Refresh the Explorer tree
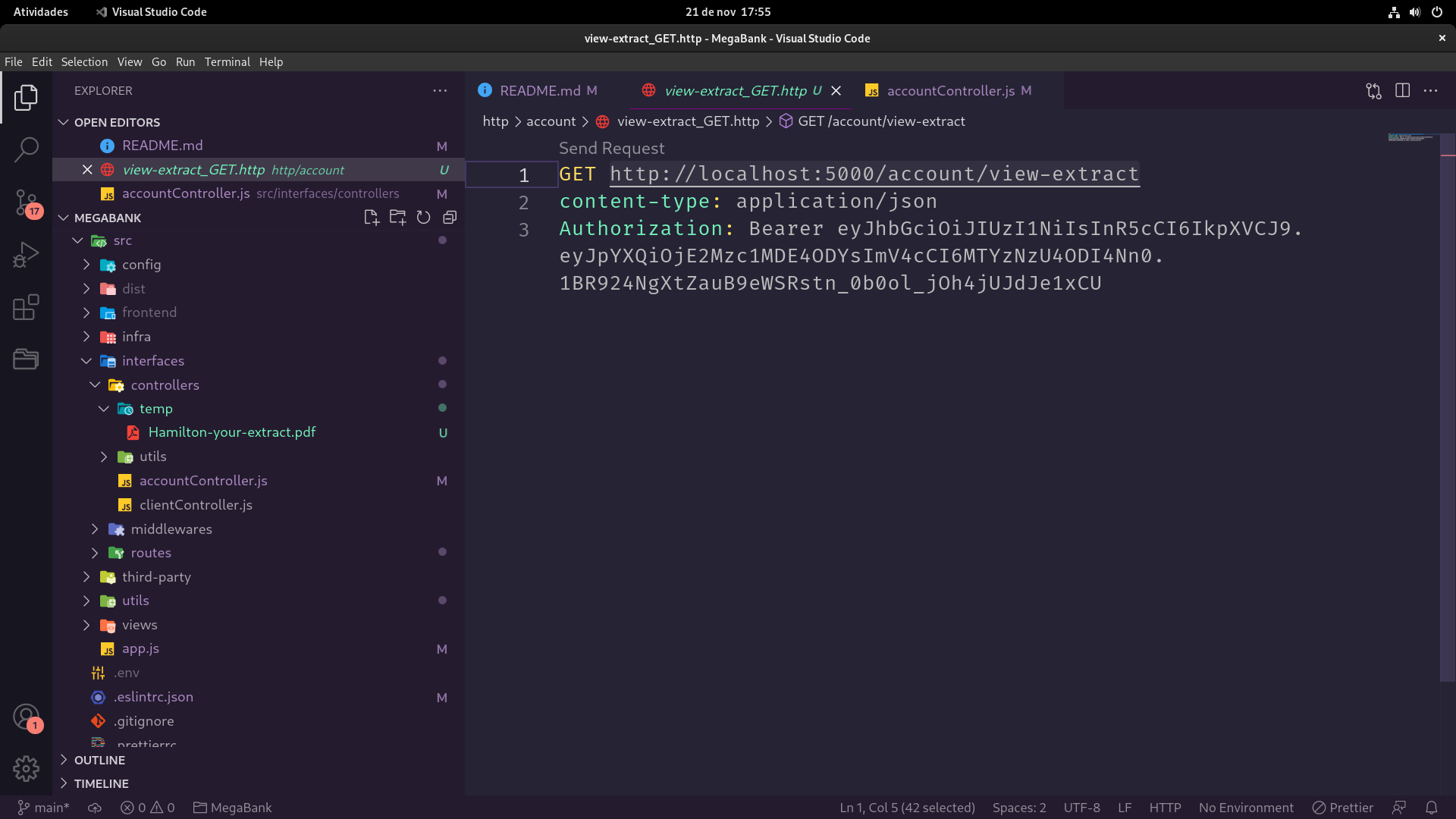1456x819 pixels. point(423,218)
